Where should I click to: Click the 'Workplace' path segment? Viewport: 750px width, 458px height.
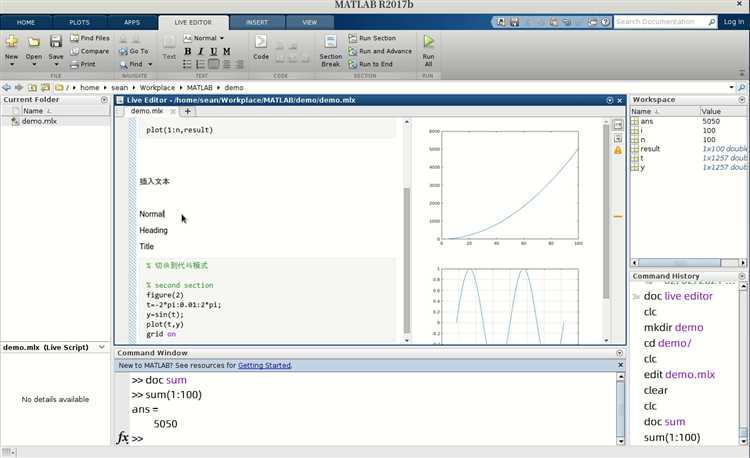pos(157,87)
